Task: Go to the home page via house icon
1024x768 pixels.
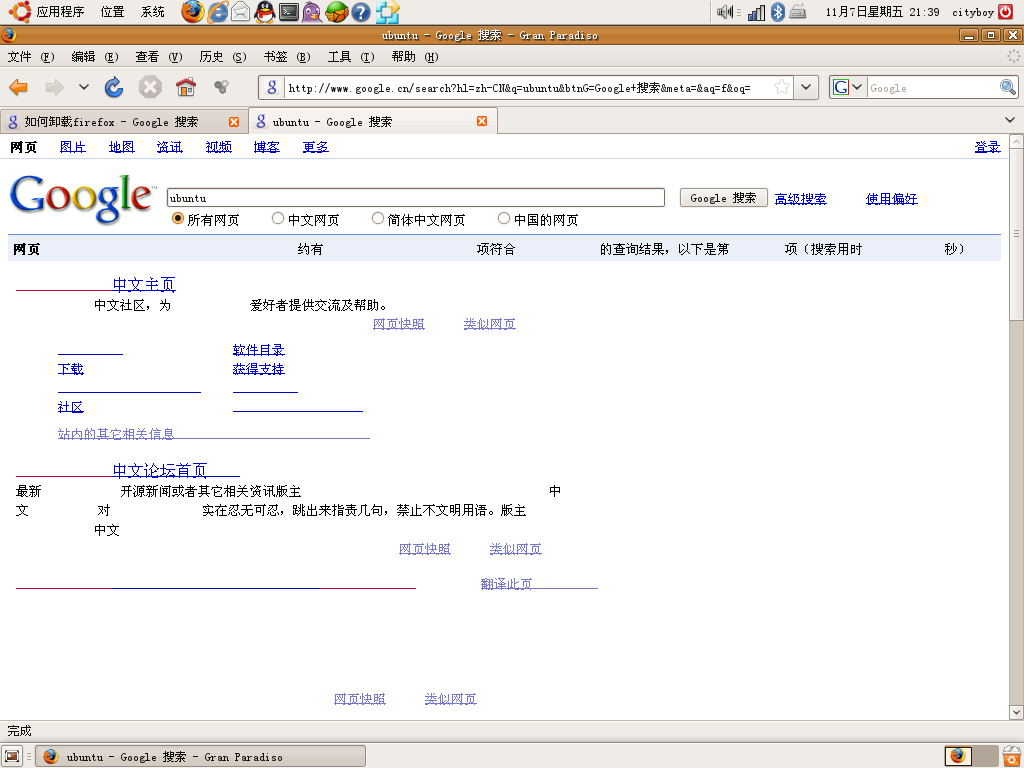Action: 186,87
